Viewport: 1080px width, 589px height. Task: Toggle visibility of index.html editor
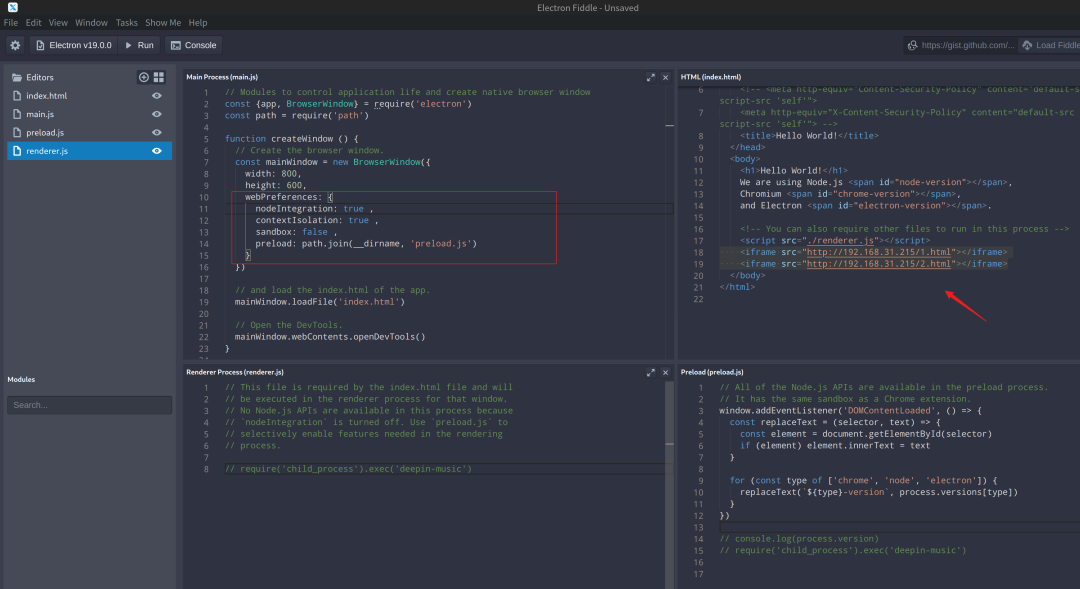(157, 96)
